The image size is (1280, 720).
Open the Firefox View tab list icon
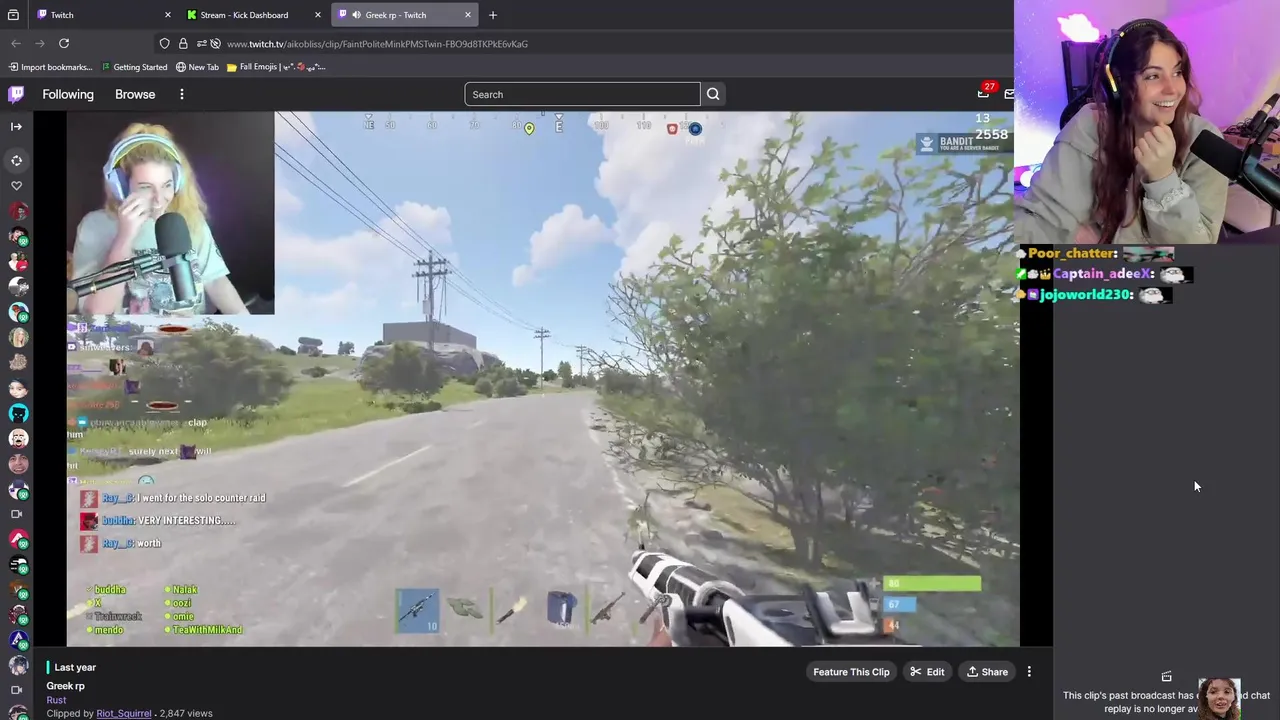coord(13,15)
